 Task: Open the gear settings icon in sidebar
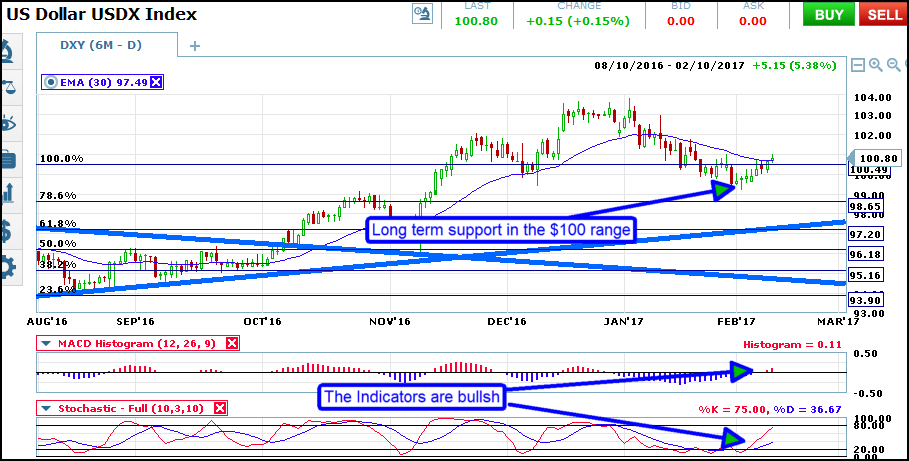8,268
